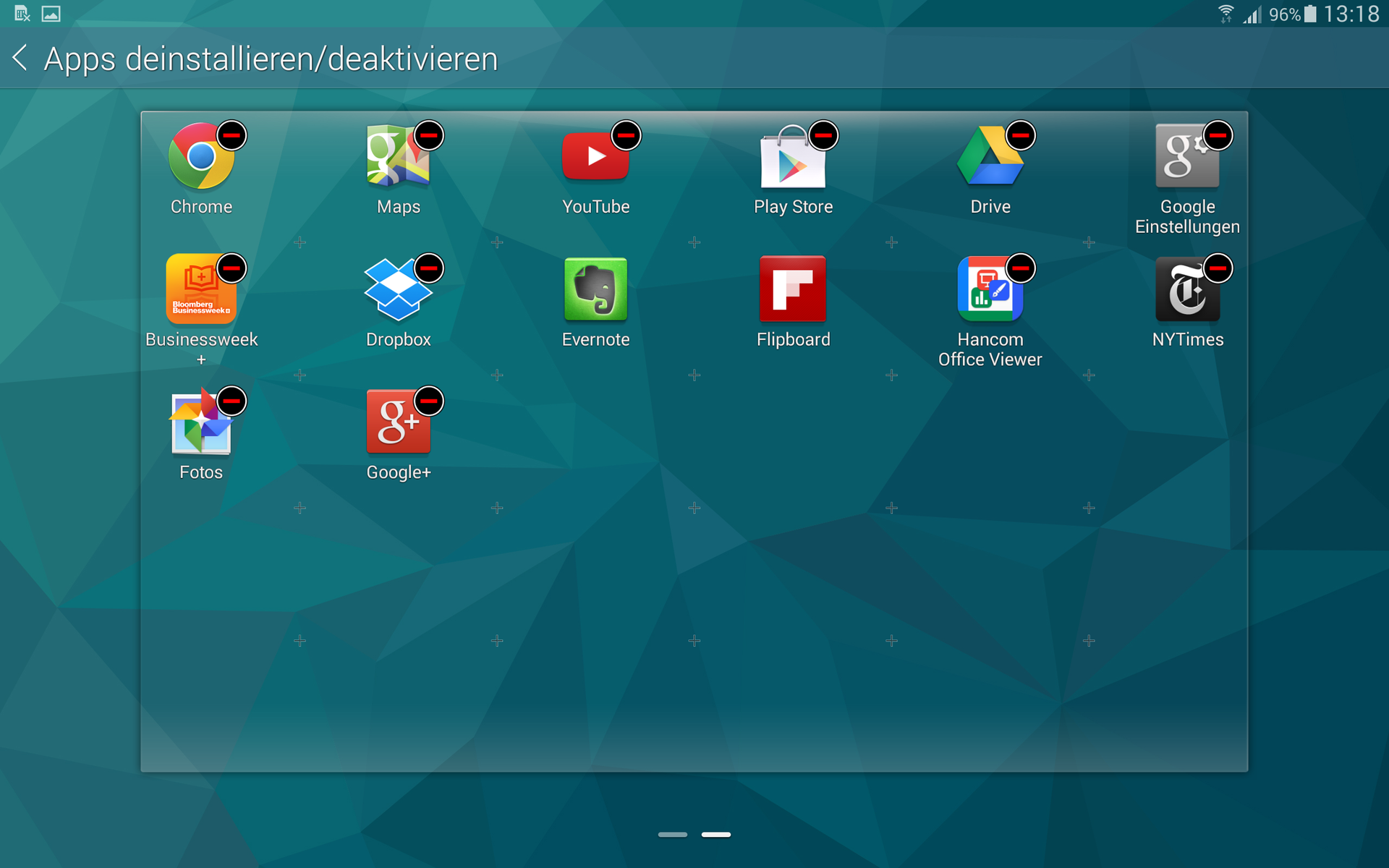Uninstall Dropbox via its minus badge

pos(429,268)
